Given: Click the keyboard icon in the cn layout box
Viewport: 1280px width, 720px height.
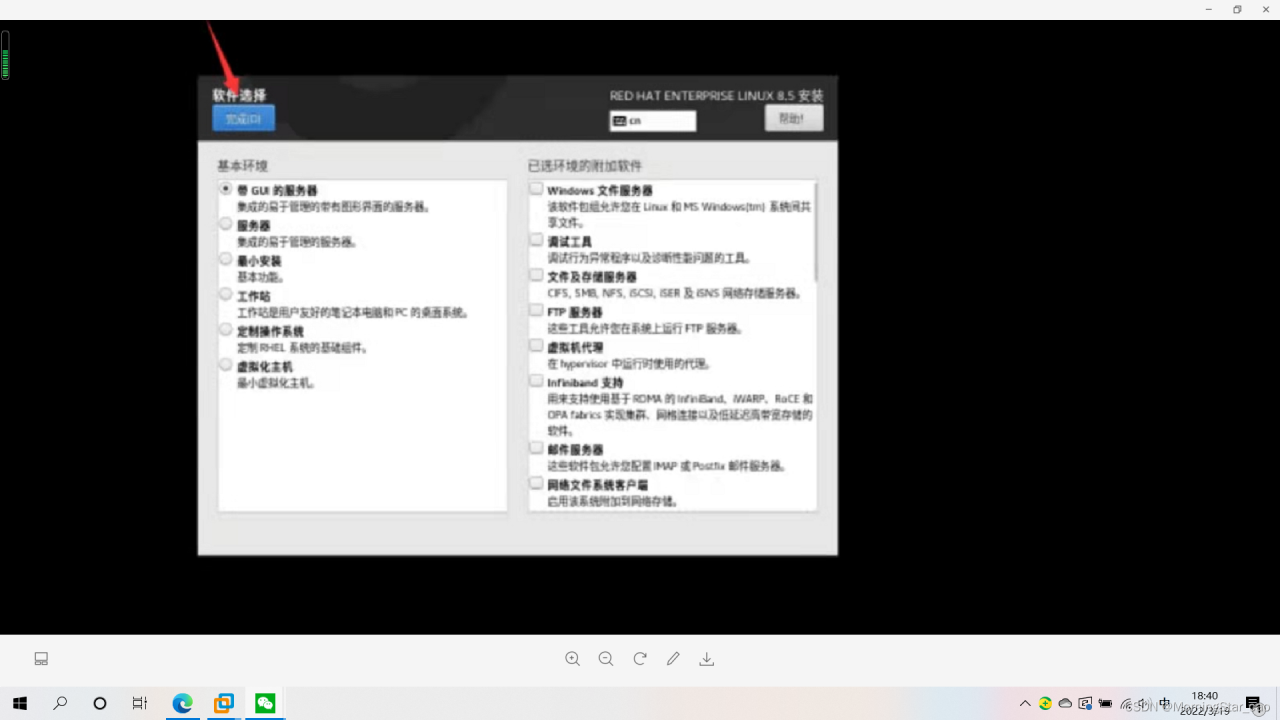Looking at the screenshot, I should pos(619,121).
